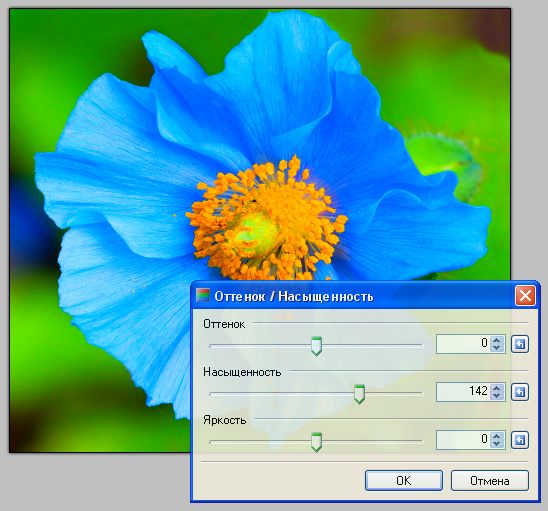
Task: Increase Яркость value with up arrow
Action: 497,436
